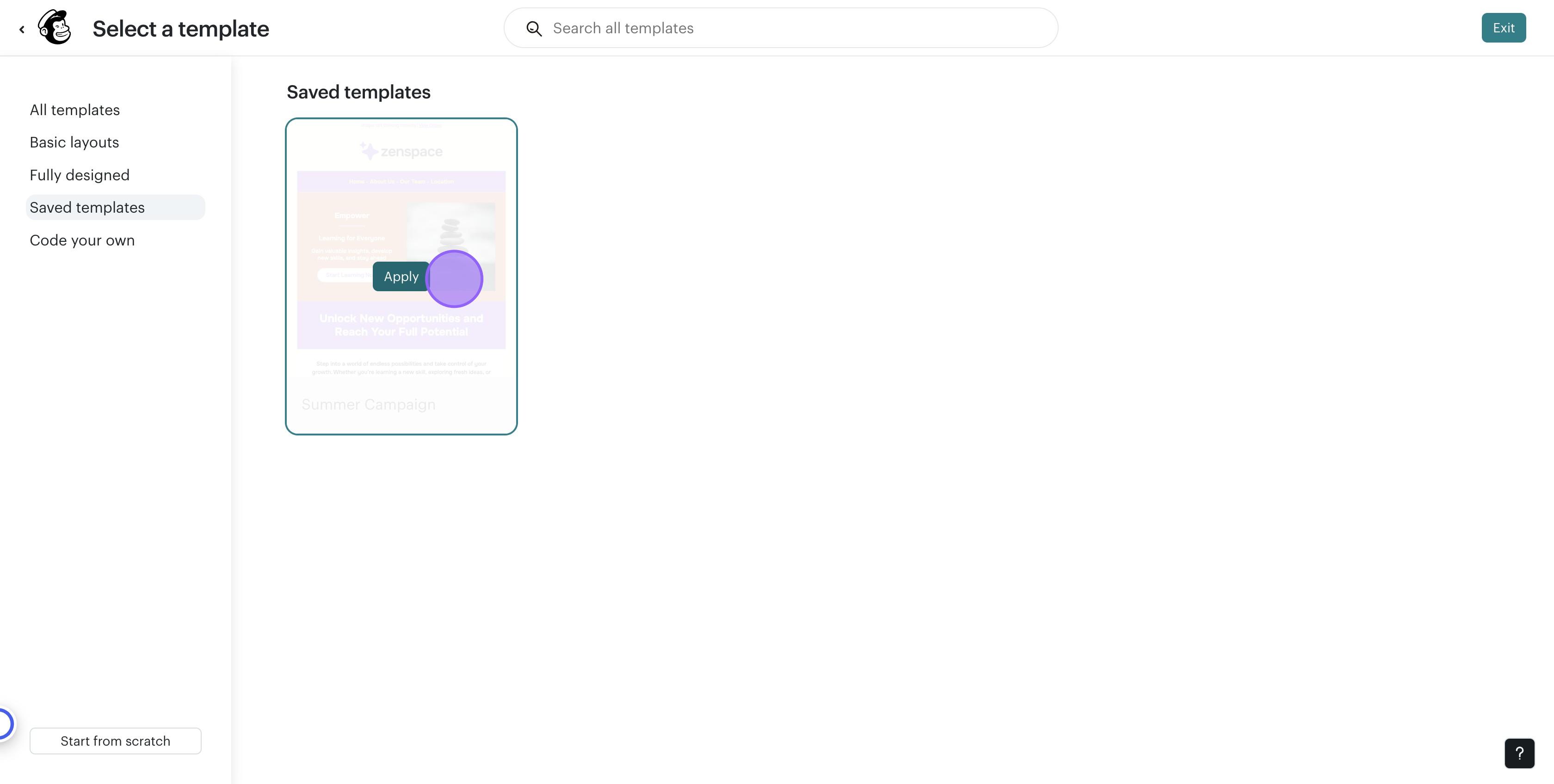Apply the Summer Campaign template
Viewport: 1554px width, 784px height.
pos(401,276)
